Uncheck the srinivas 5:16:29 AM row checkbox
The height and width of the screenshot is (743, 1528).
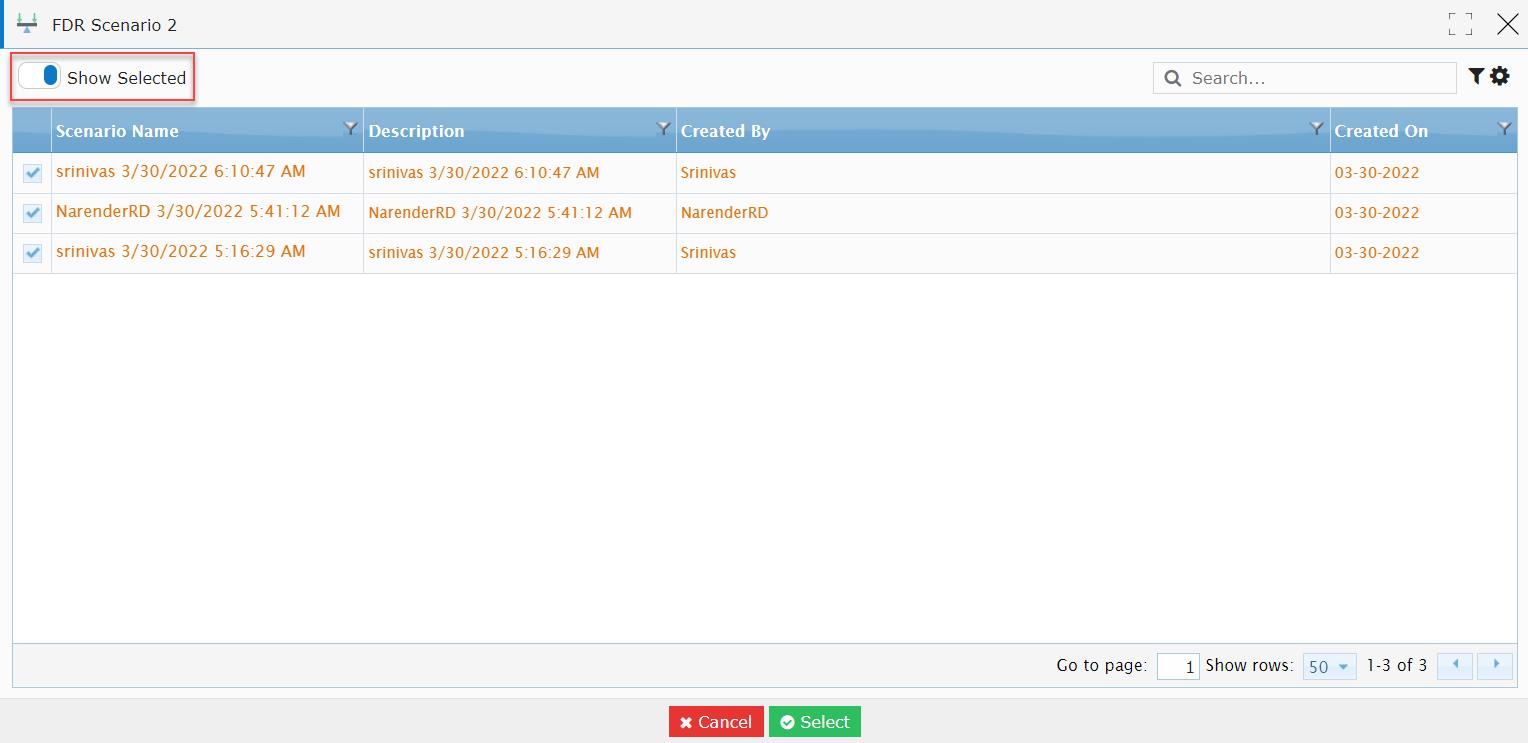[33, 253]
